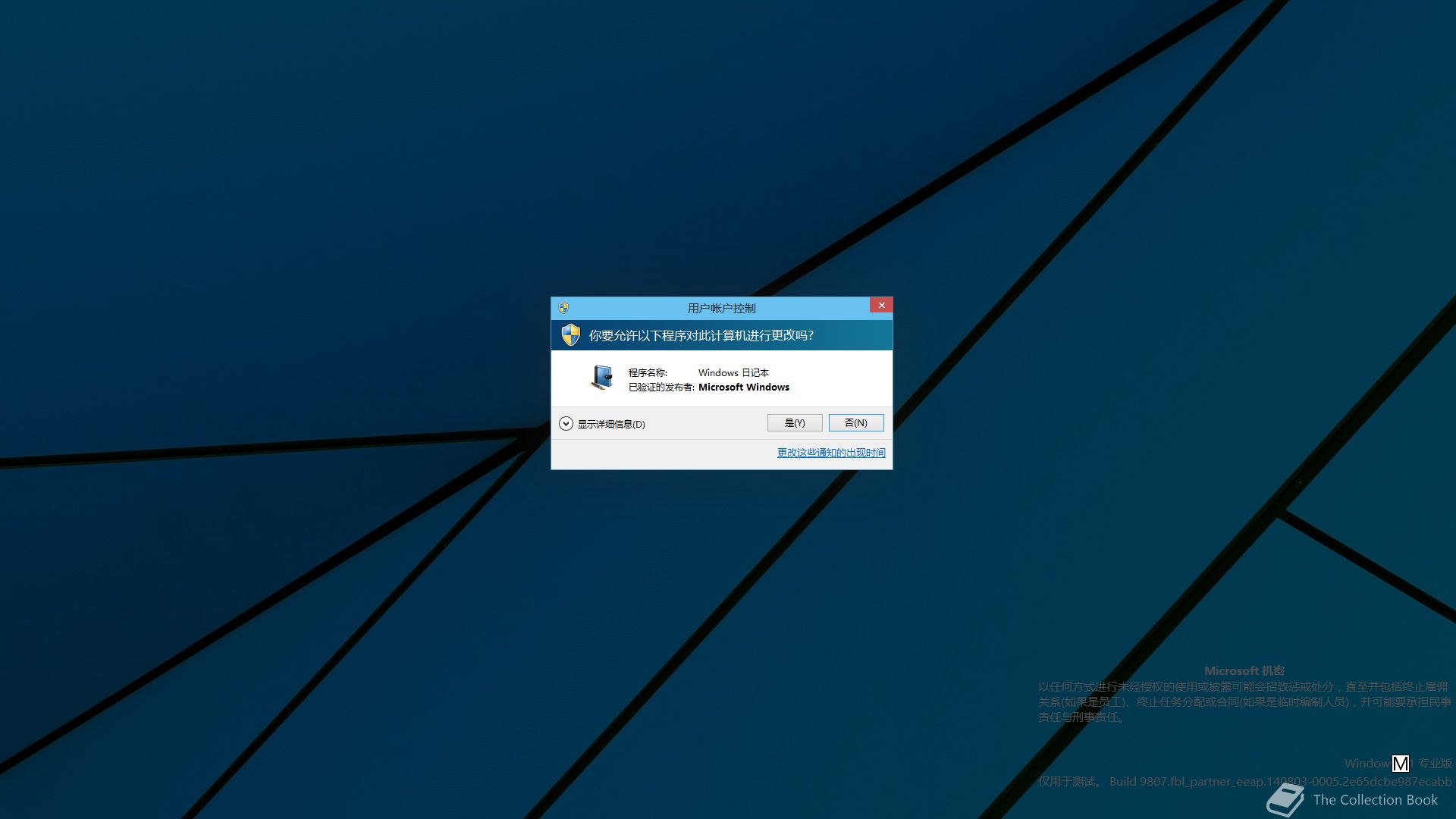The height and width of the screenshot is (819, 1456).
Task: Click the small shield icon in title bar
Action: 563,308
